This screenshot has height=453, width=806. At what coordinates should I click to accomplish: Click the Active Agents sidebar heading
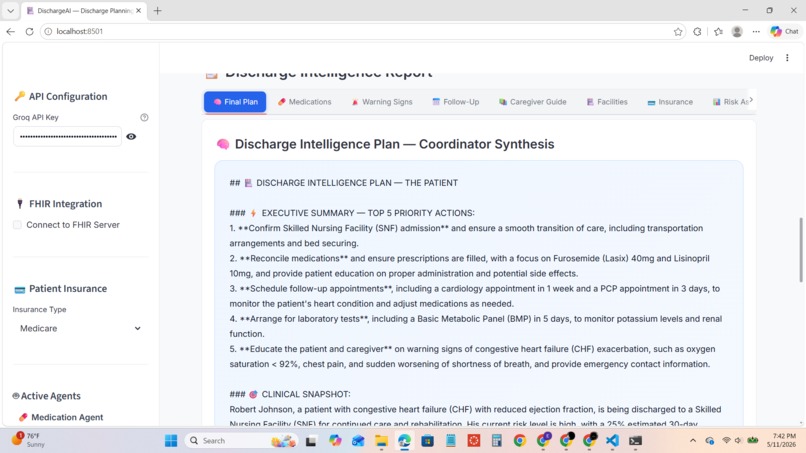click(x=47, y=396)
